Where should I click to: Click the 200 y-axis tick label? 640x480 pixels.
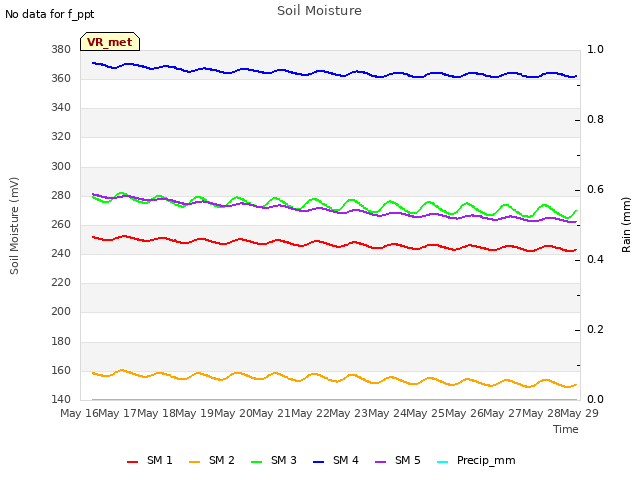tap(61, 312)
